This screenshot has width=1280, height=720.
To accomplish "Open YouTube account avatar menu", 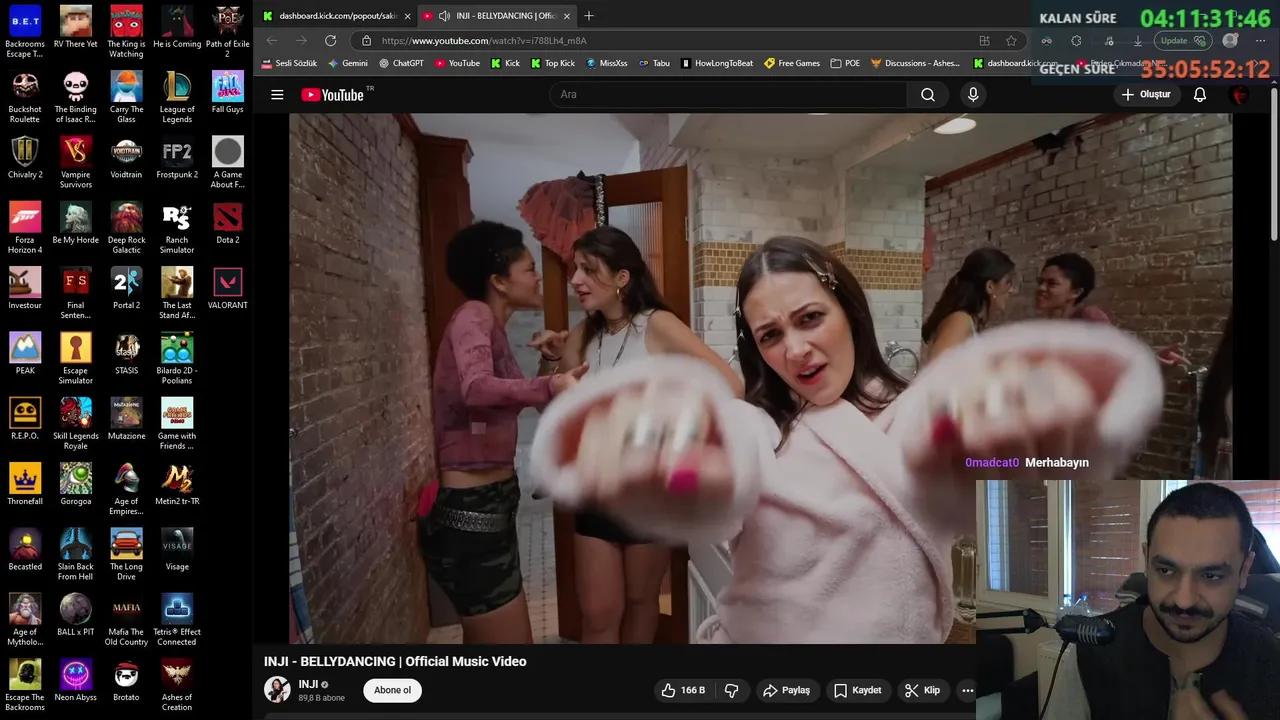I will pos(1241,95).
